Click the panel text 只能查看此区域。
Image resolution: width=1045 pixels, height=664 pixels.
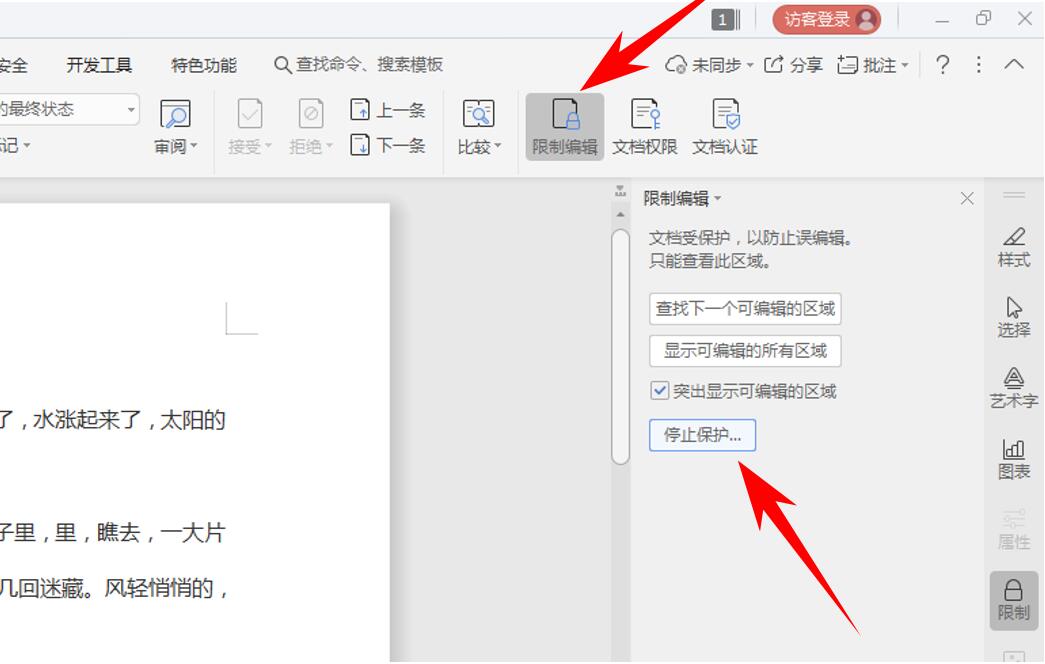click(x=710, y=261)
